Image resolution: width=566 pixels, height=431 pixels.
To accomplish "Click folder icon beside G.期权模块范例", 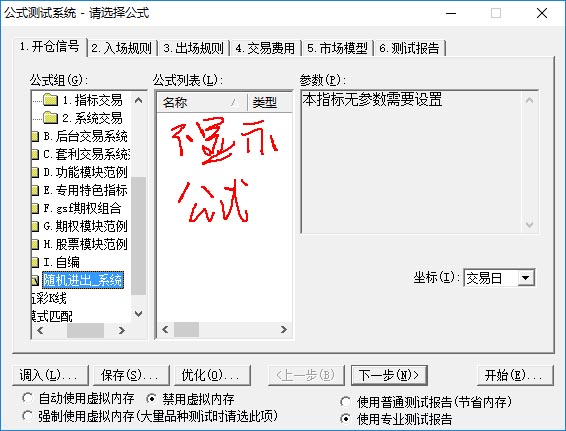I will point(35,226).
